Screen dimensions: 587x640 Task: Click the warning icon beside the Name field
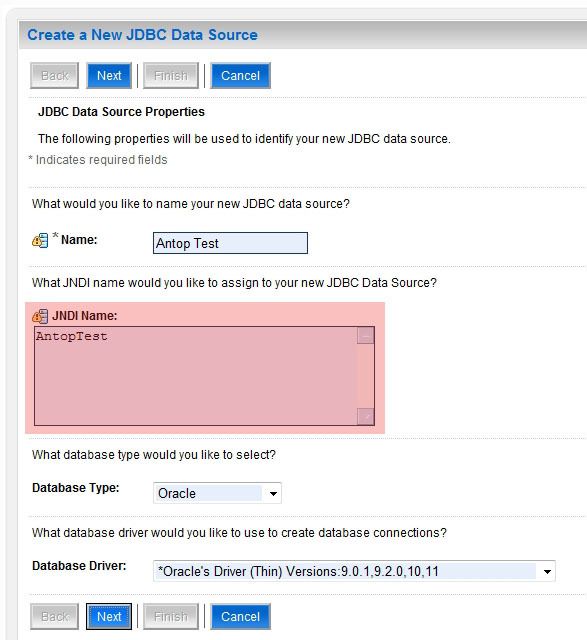pos(40,240)
